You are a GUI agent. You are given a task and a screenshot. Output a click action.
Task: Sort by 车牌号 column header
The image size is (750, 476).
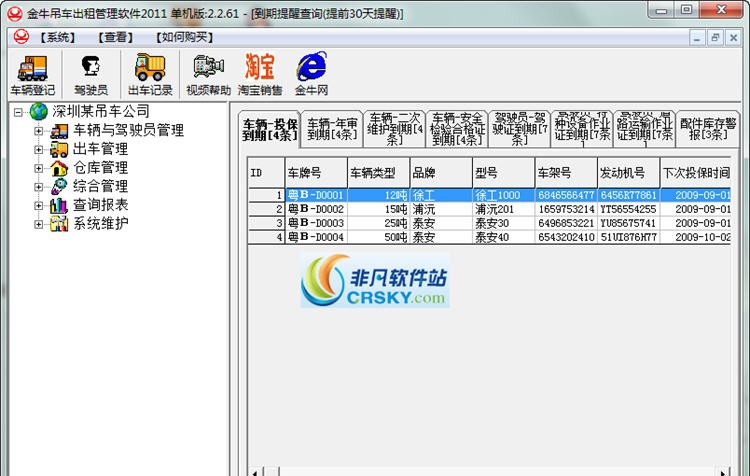click(x=316, y=173)
